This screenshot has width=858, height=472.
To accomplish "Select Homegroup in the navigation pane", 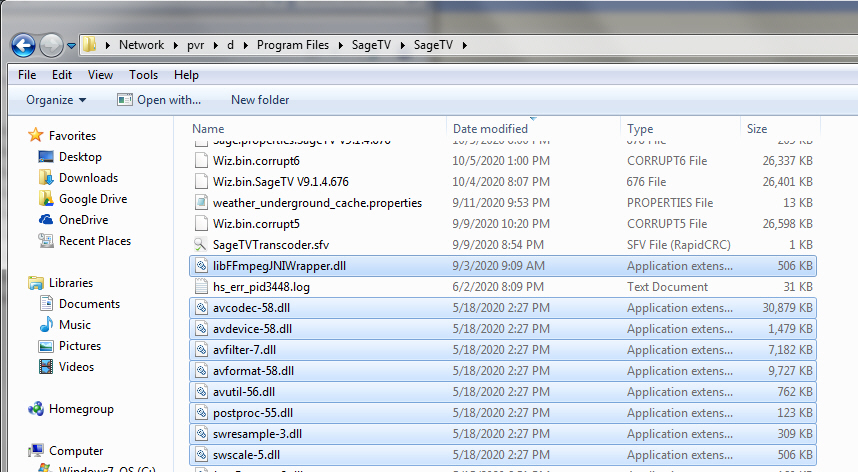I will tap(81, 409).
